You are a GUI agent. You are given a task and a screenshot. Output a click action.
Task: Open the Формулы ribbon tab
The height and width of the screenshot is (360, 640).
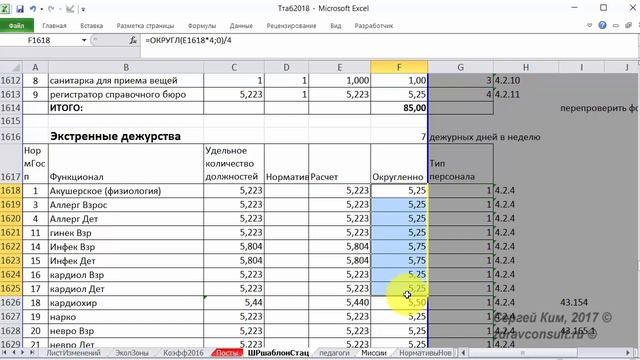pyautogui.click(x=202, y=26)
